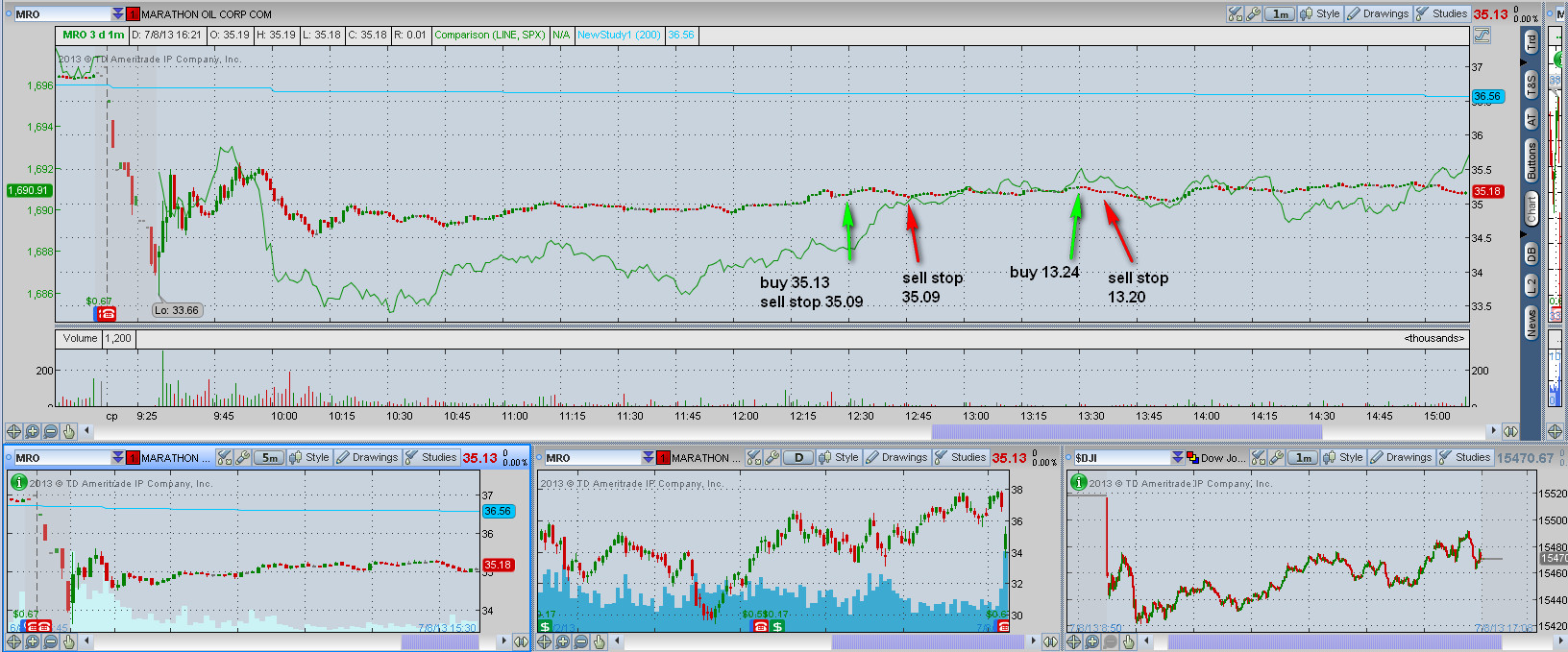Zoom in on the daily MRO chart
The width and height of the screenshot is (1568, 652).
tap(563, 641)
